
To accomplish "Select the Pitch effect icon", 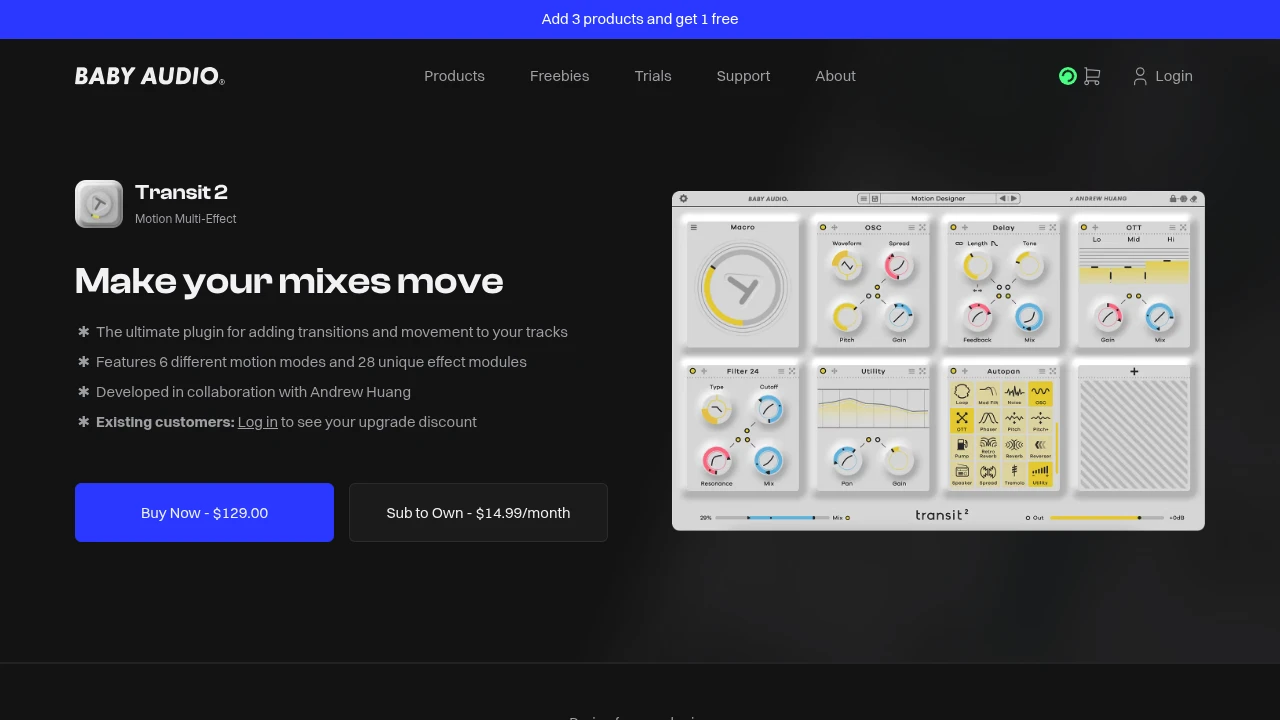I will click(1014, 421).
